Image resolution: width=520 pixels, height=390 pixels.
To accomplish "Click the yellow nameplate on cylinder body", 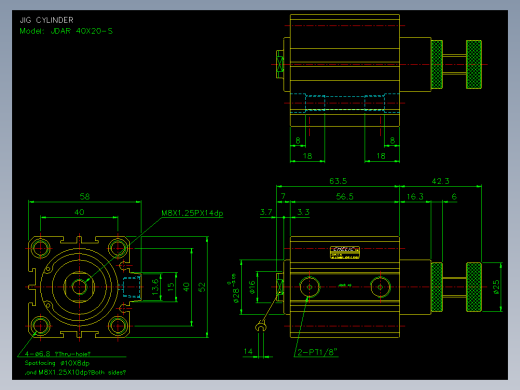I will click(345, 252).
